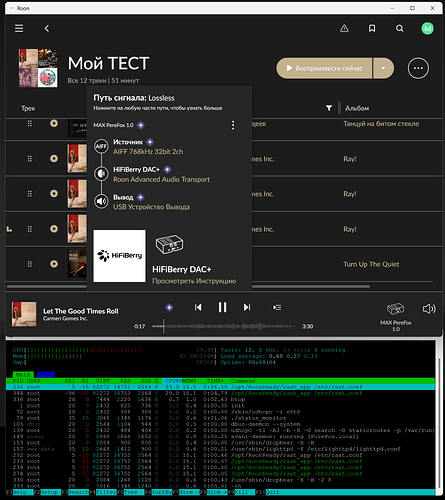Open the Просмотреть Инструкцию link
This screenshot has width=445, height=500.
(x=194, y=281)
